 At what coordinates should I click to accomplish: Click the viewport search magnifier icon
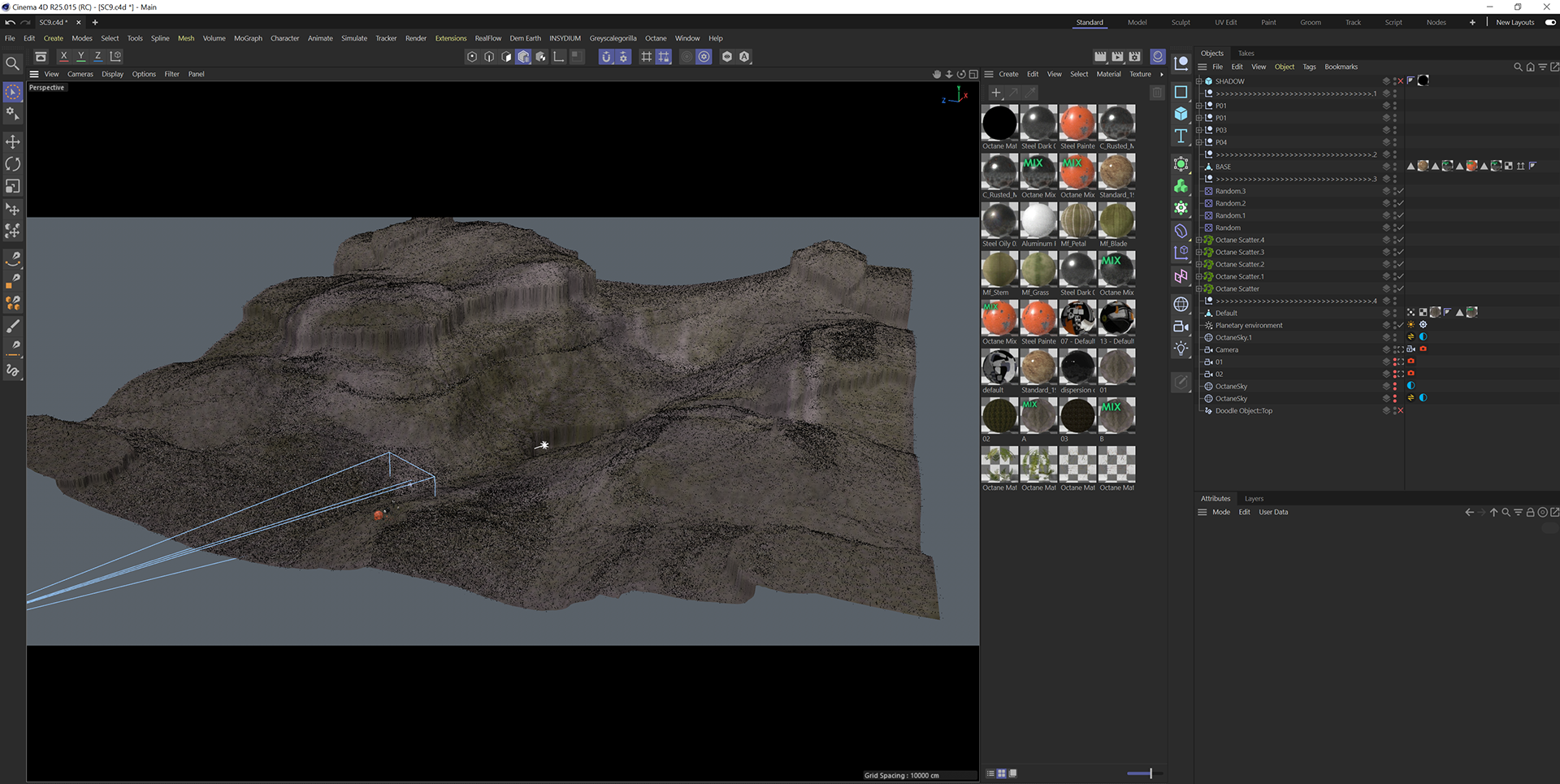point(13,63)
